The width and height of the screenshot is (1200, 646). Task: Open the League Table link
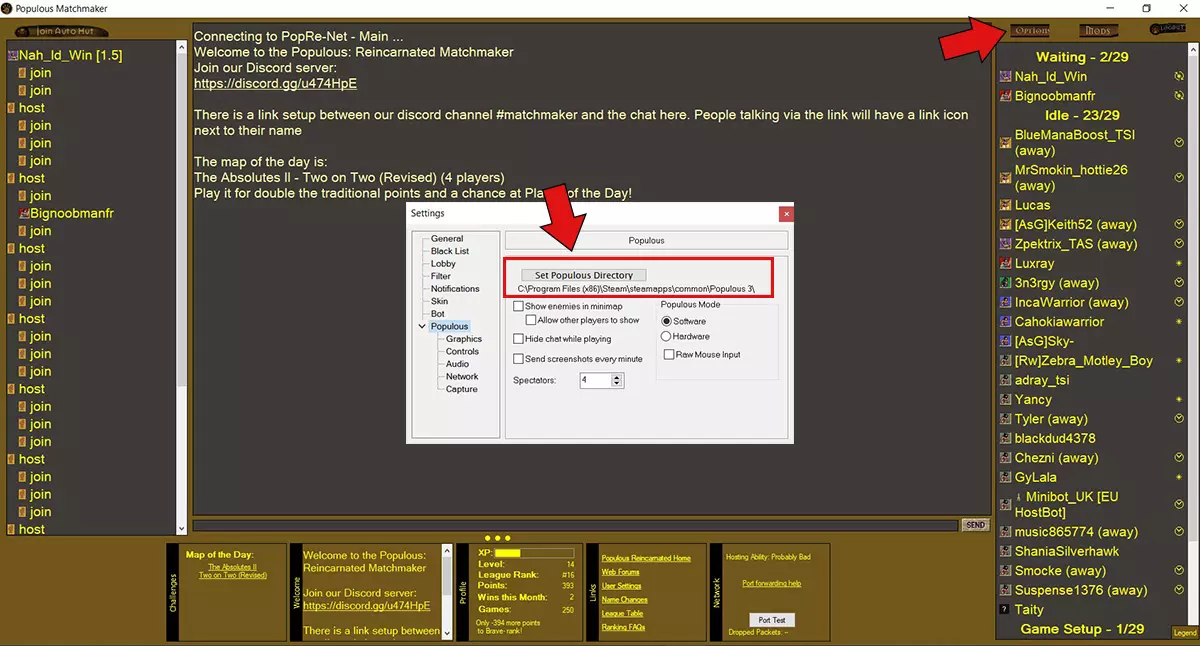click(622, 613)
